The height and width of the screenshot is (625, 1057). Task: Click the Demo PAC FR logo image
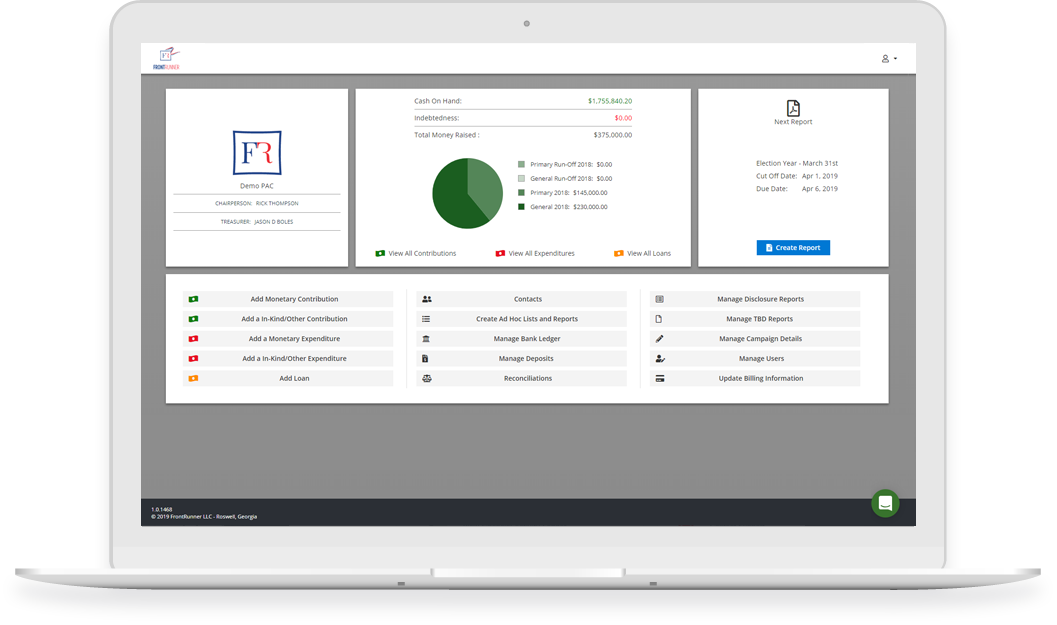click(x=257, y=153)
